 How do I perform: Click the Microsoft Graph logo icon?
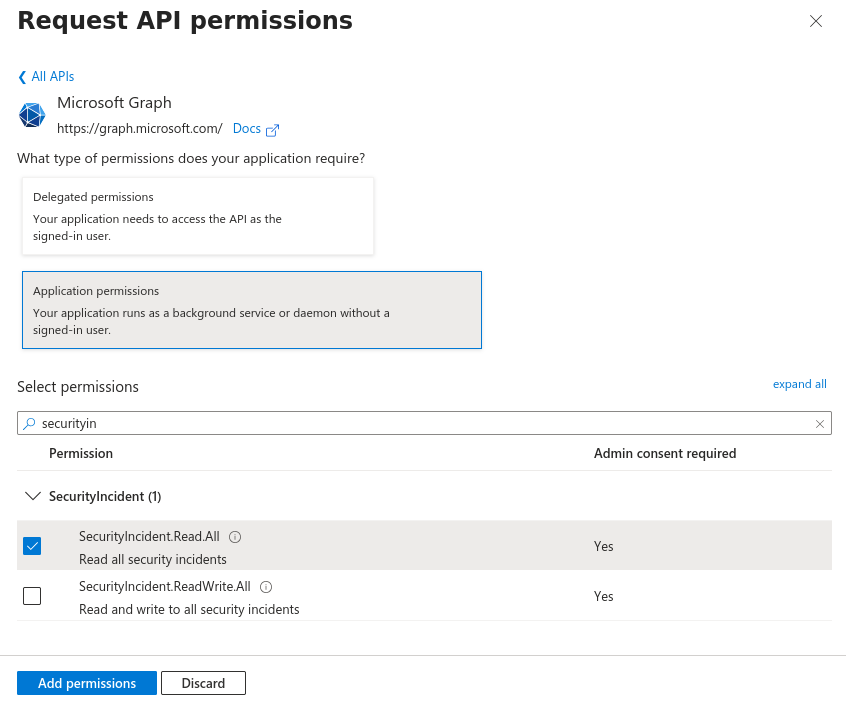[32, 115]
